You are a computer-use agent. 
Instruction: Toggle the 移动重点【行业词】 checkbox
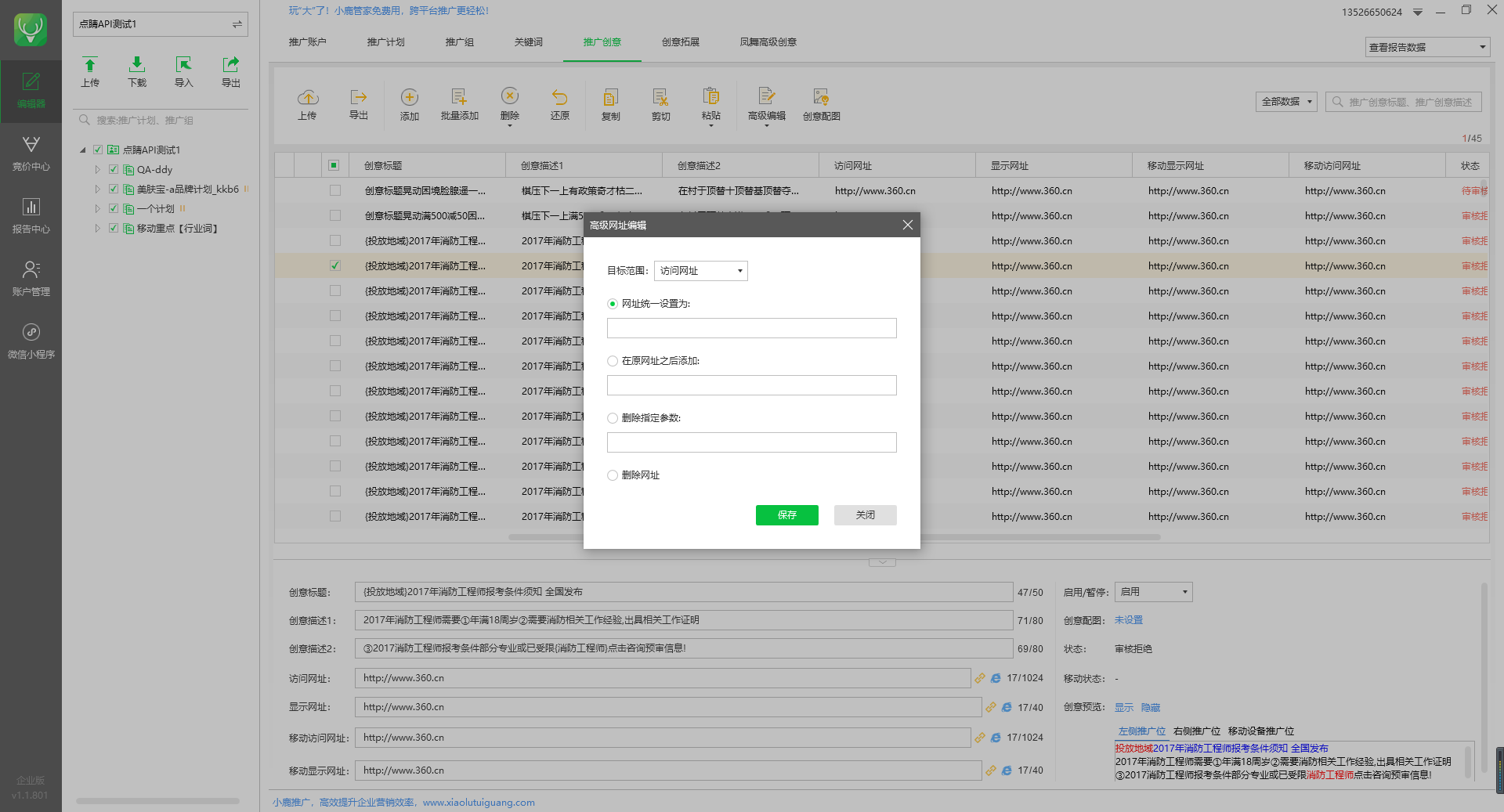114,228
